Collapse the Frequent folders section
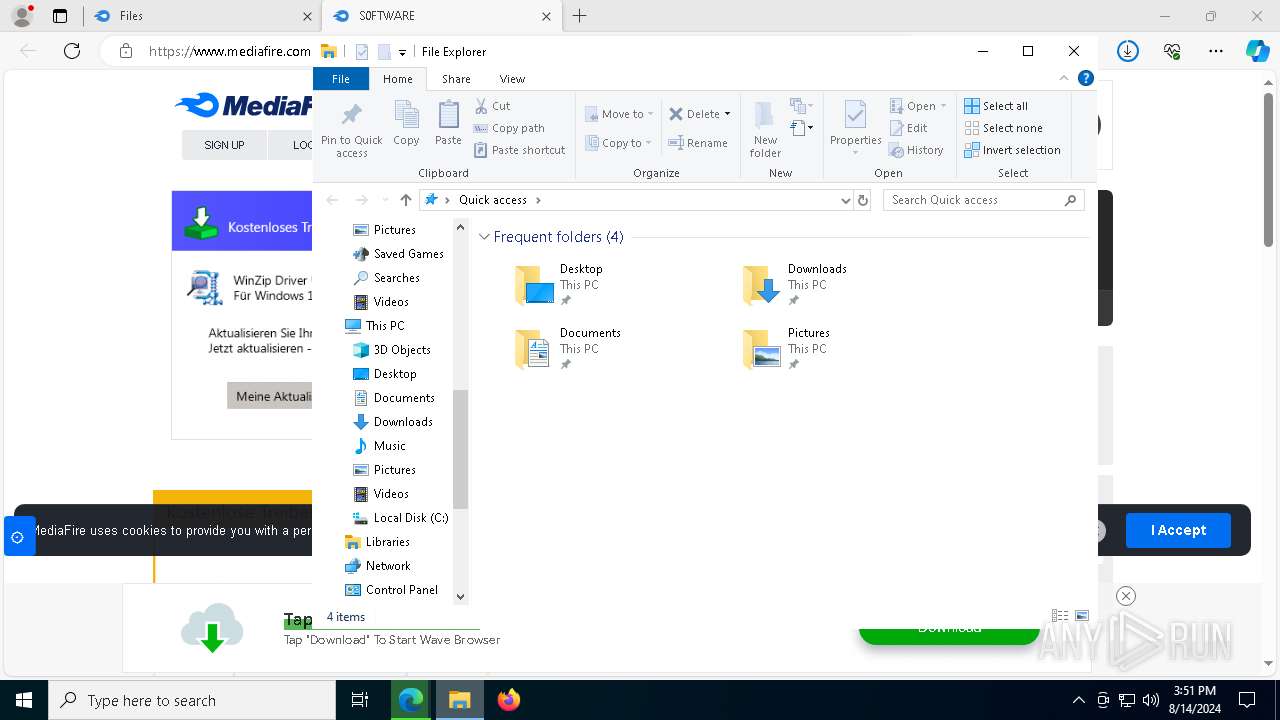 (484, 237)
